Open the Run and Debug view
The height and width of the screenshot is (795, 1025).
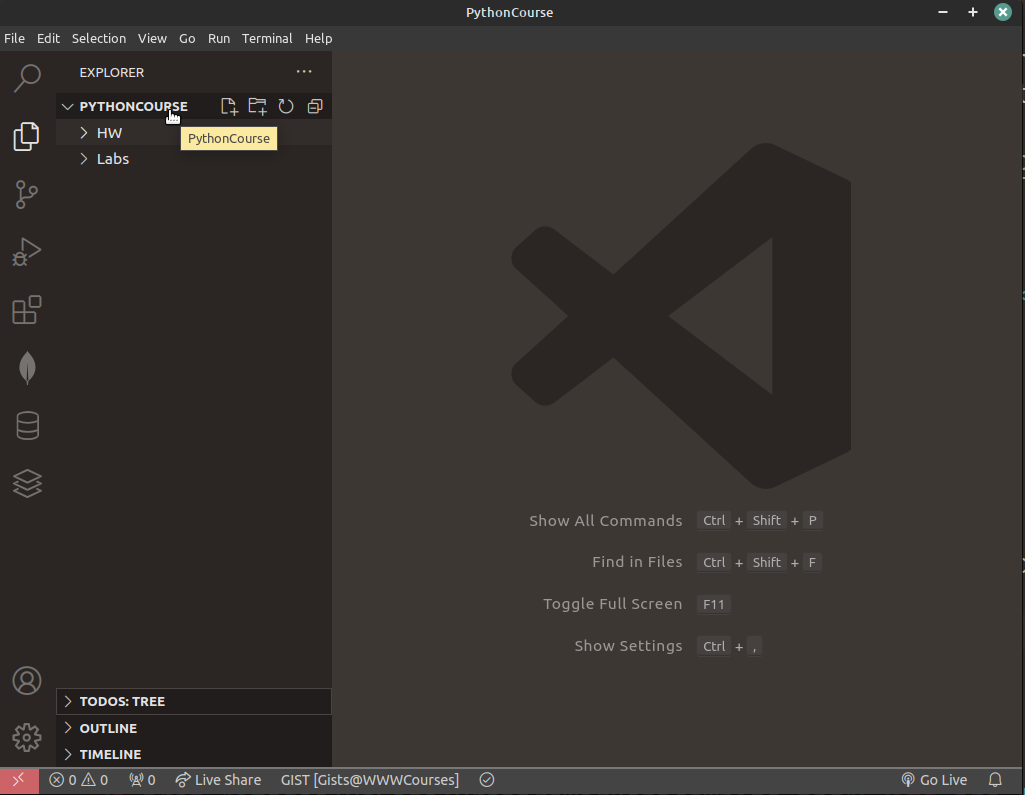(27, 252)
